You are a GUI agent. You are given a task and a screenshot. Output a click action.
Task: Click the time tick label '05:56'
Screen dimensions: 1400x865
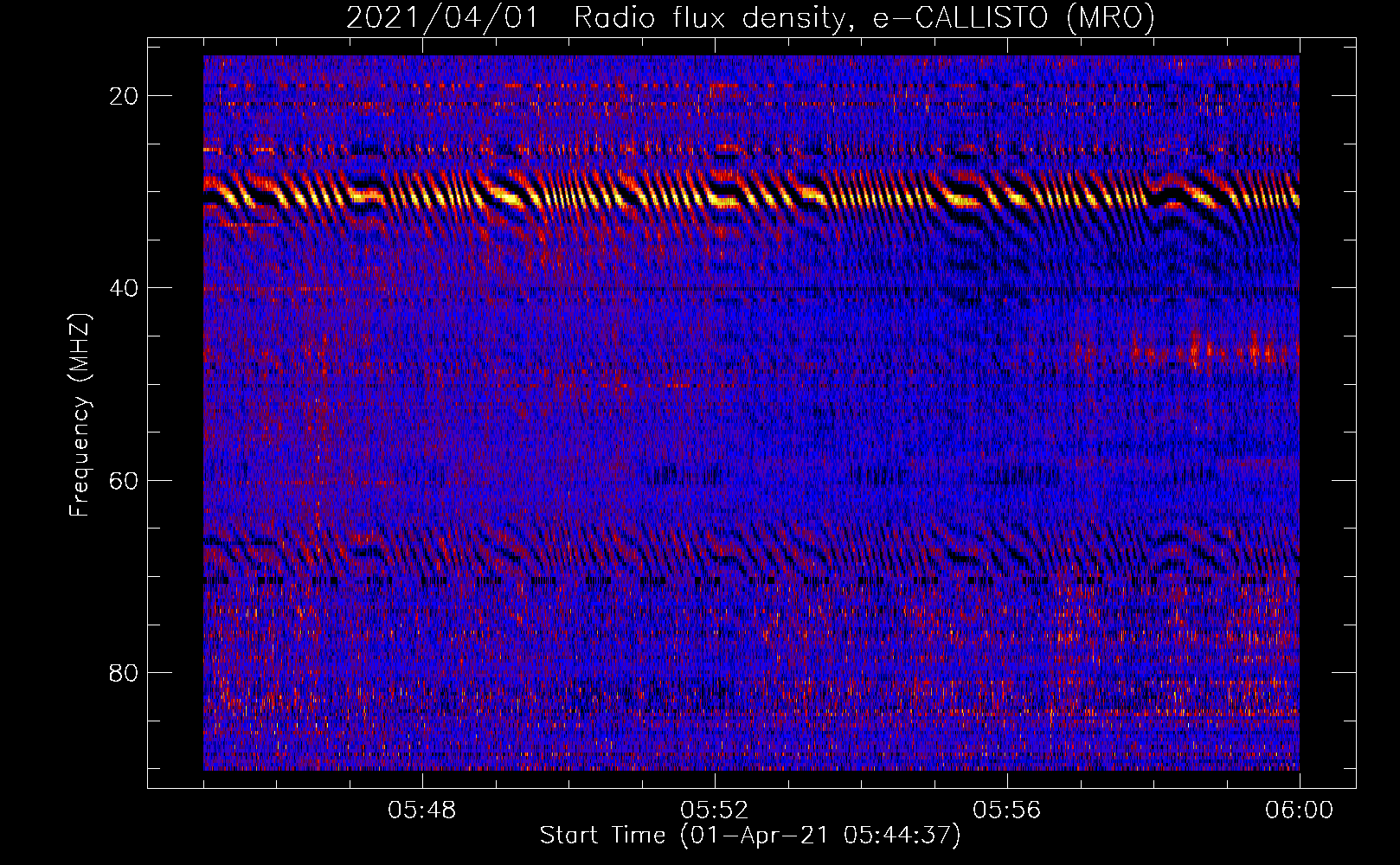coord(1007,811)
